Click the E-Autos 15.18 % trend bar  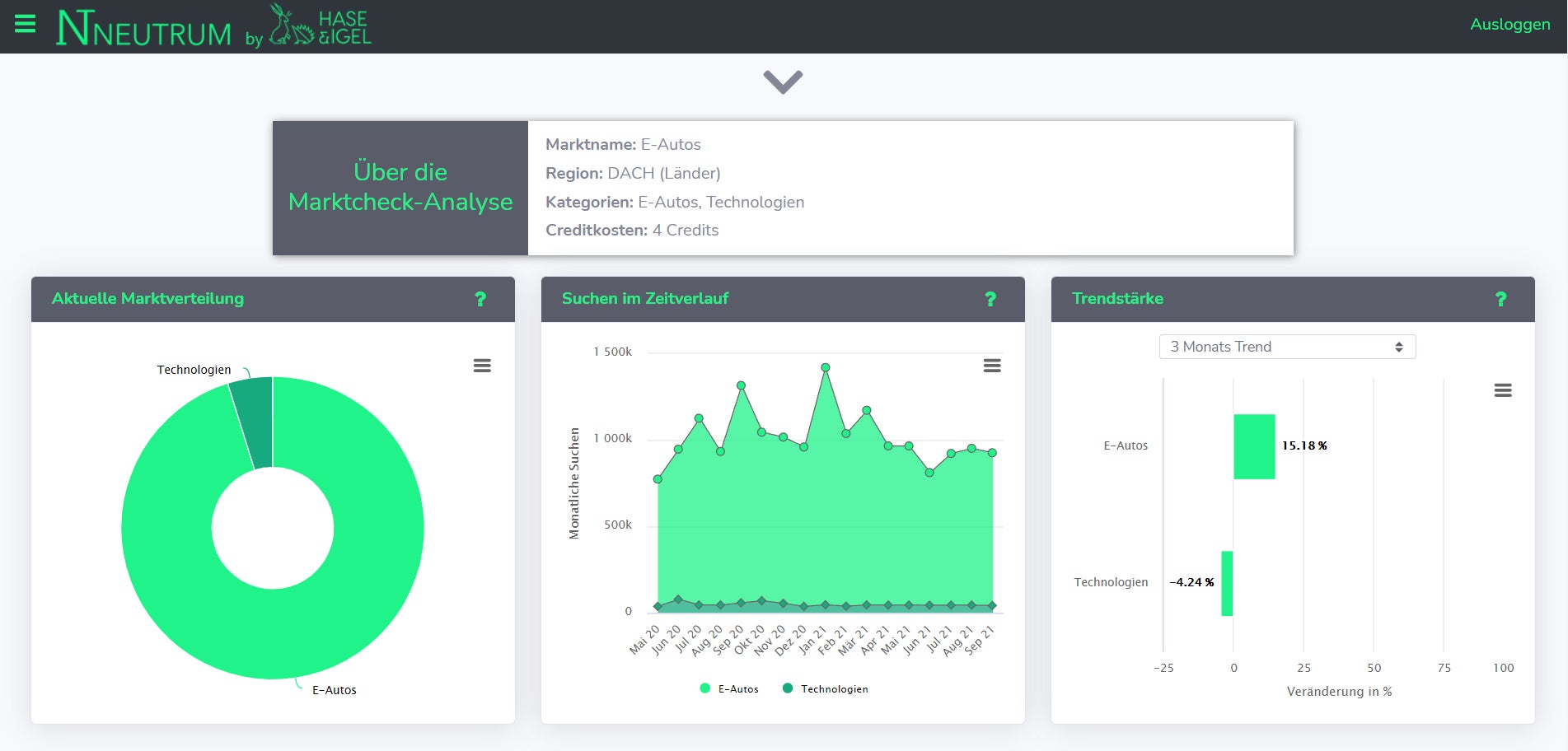tap(1254, 446)
